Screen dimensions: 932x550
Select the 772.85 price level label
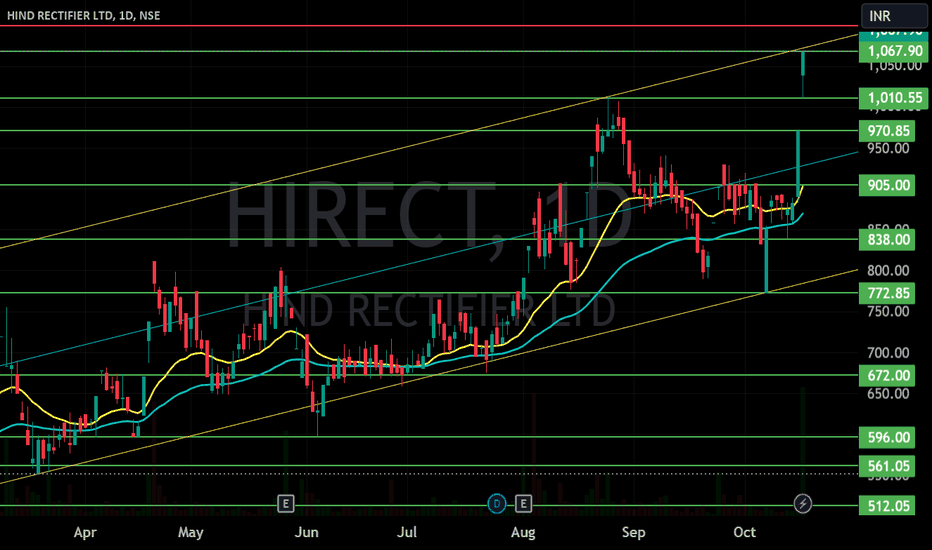(x=887, y=293)
